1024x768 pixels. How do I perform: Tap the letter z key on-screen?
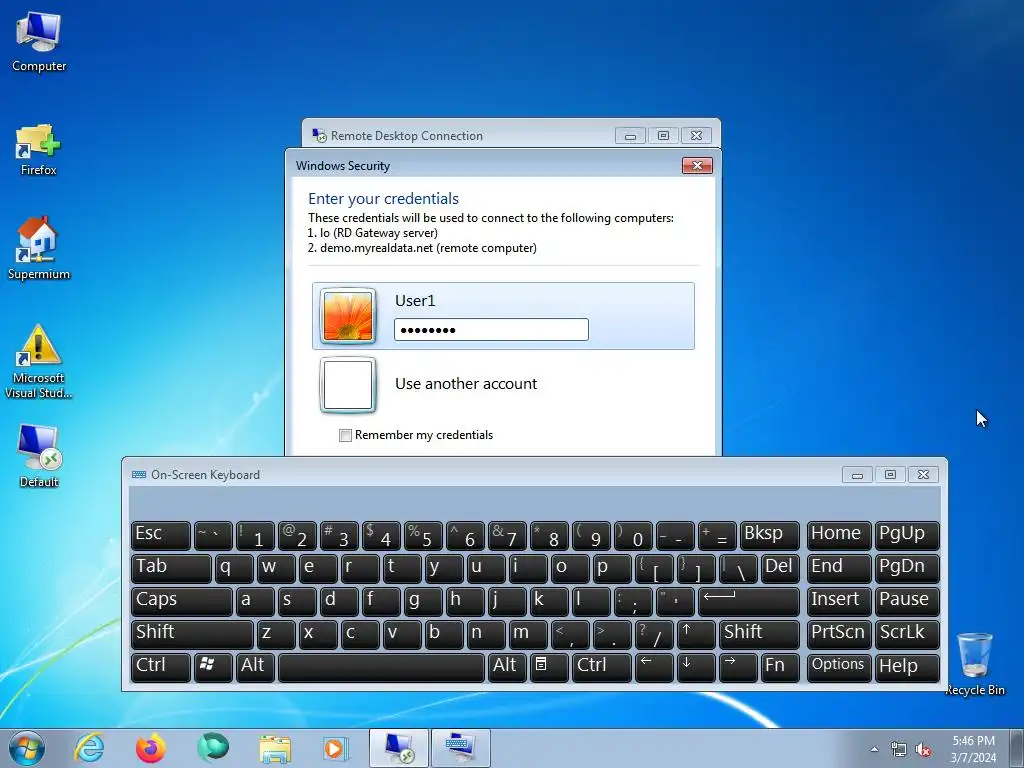(x=276, y=634)
